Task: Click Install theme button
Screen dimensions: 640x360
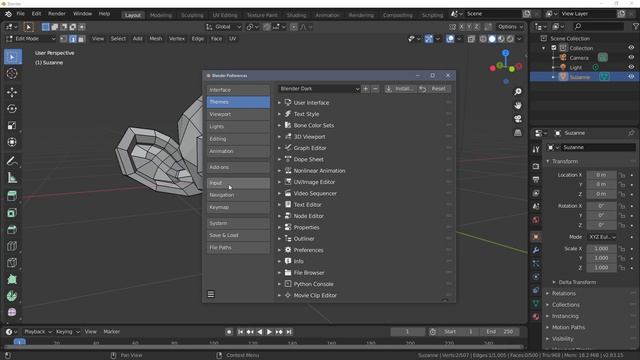Action: (x=400, y=89)
